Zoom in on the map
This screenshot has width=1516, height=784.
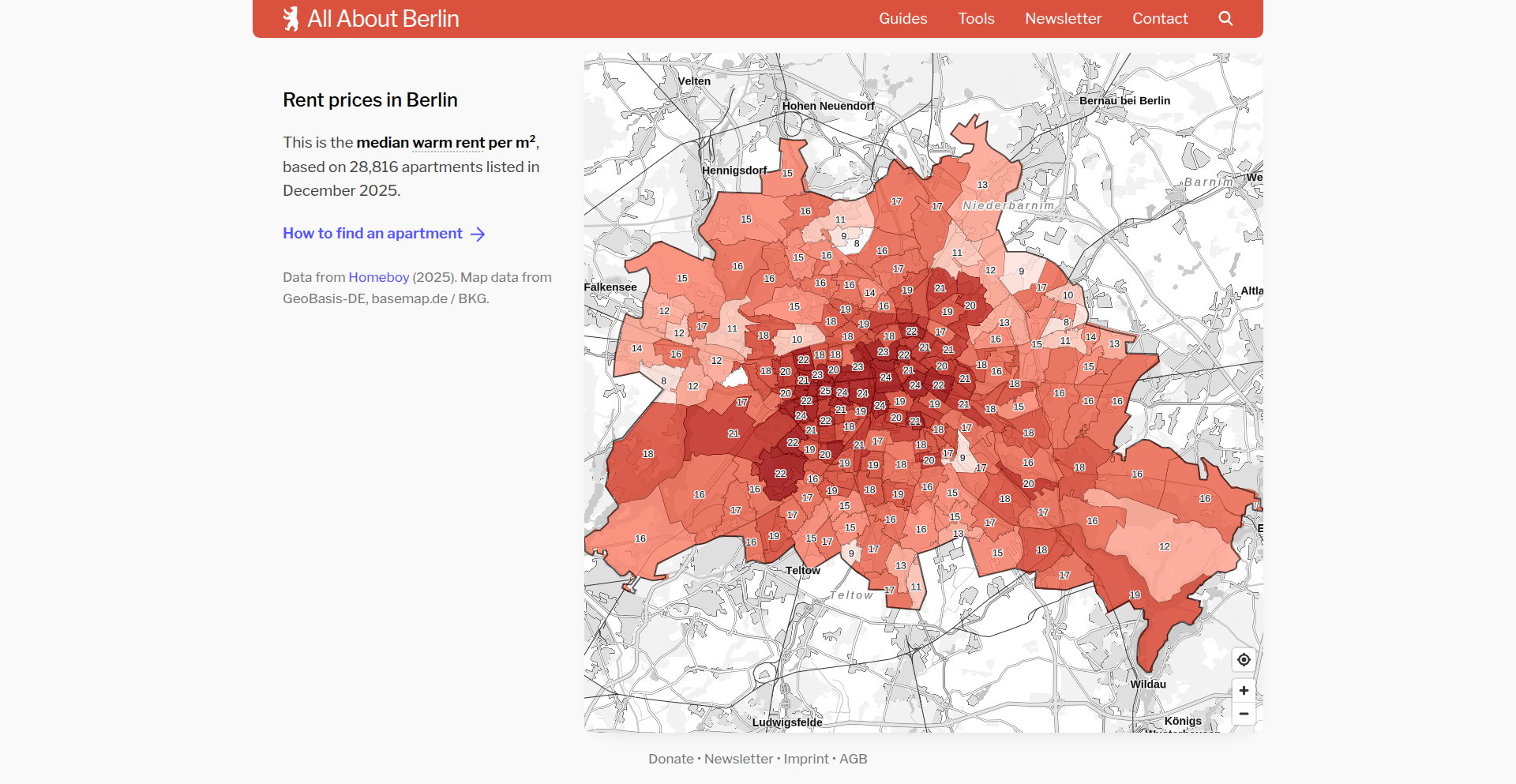[1244, 690]
